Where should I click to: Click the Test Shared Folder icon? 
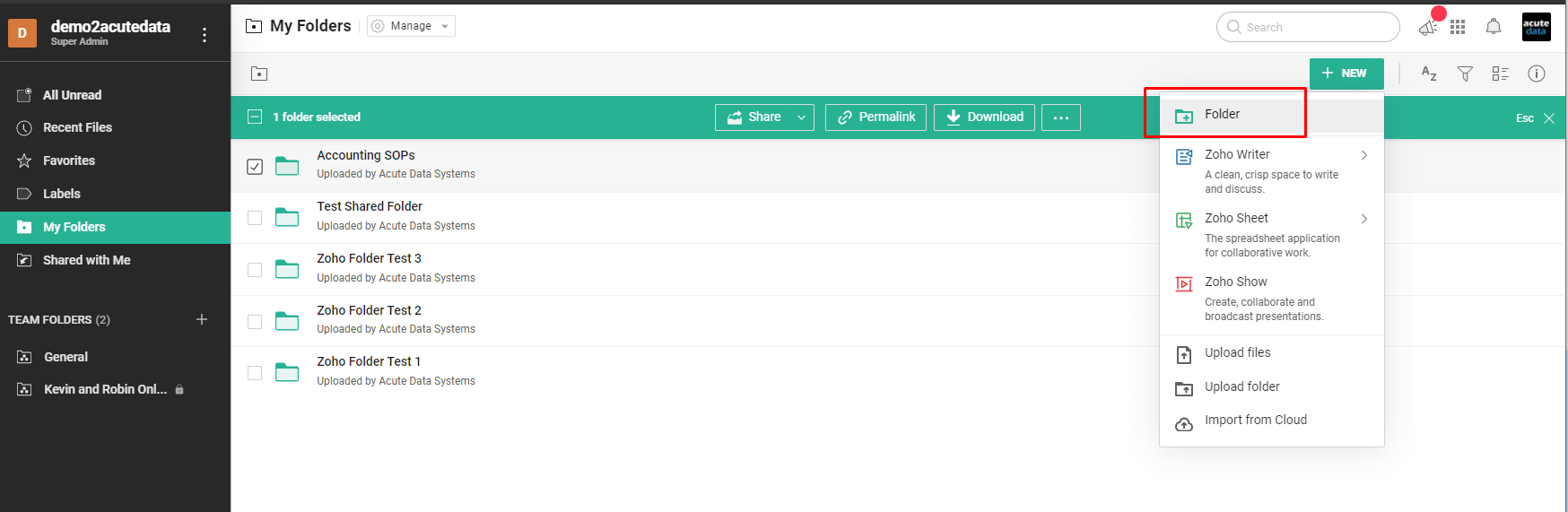[287, 217]
